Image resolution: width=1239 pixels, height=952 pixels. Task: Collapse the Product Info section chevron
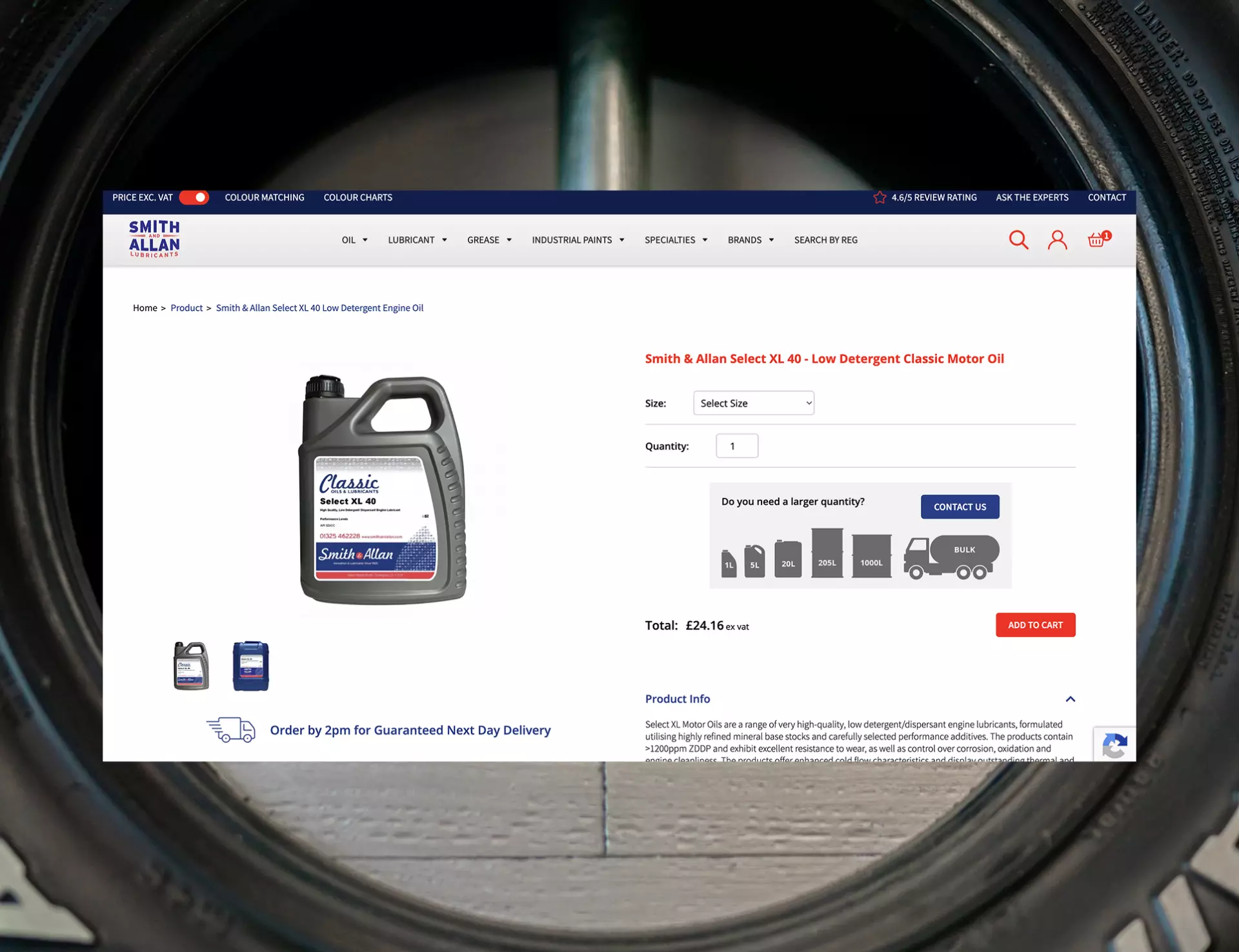point(1070,699)
